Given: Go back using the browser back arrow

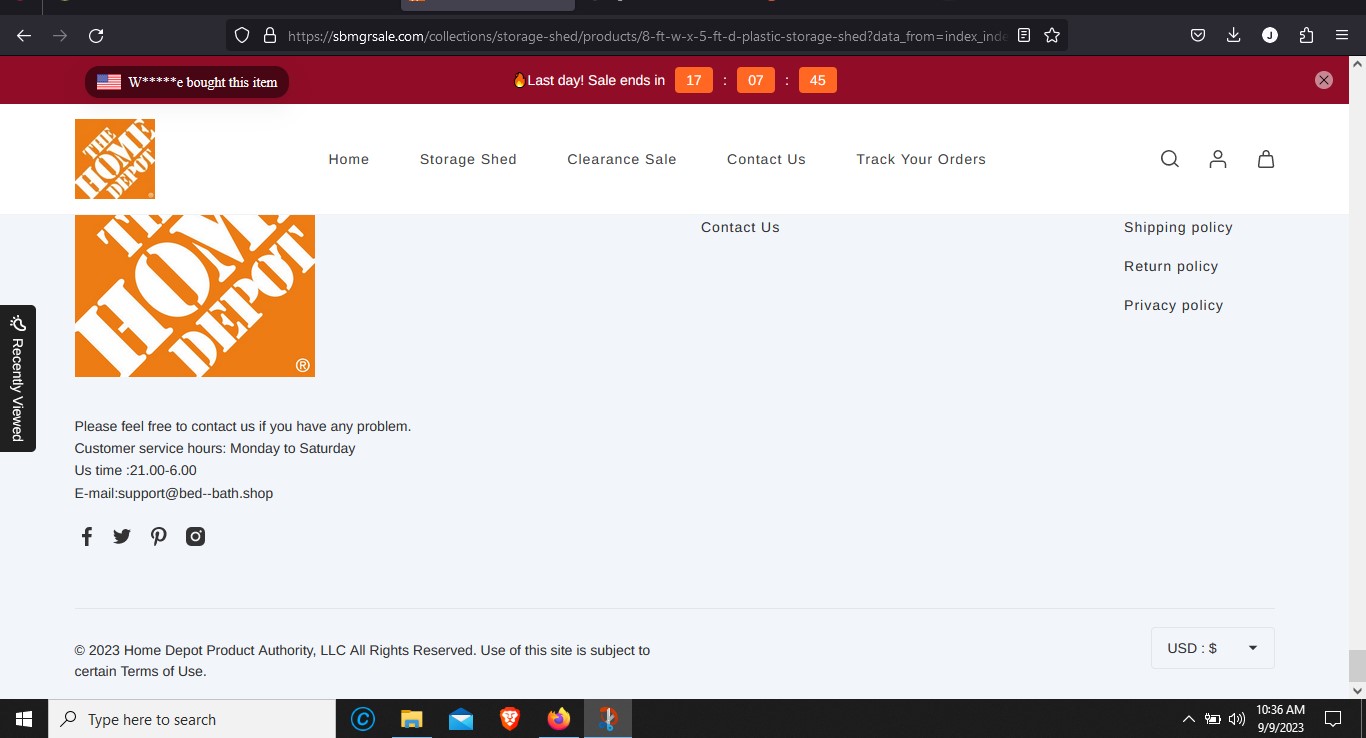Looking at the screenshot, I should (x=24, y=35).
